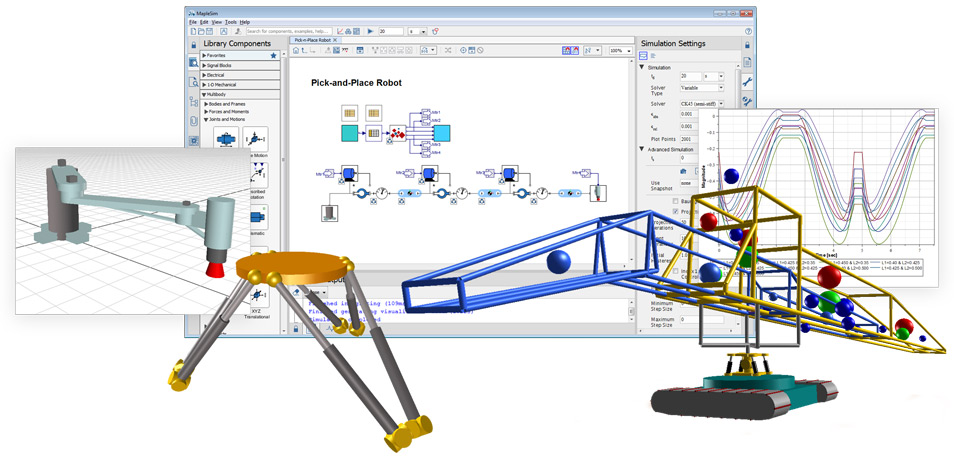Image resolution: width=954 pixels, height=459 pixels.
Task: Open the Library Components sidebar tab icon
Action: point(193,62)
